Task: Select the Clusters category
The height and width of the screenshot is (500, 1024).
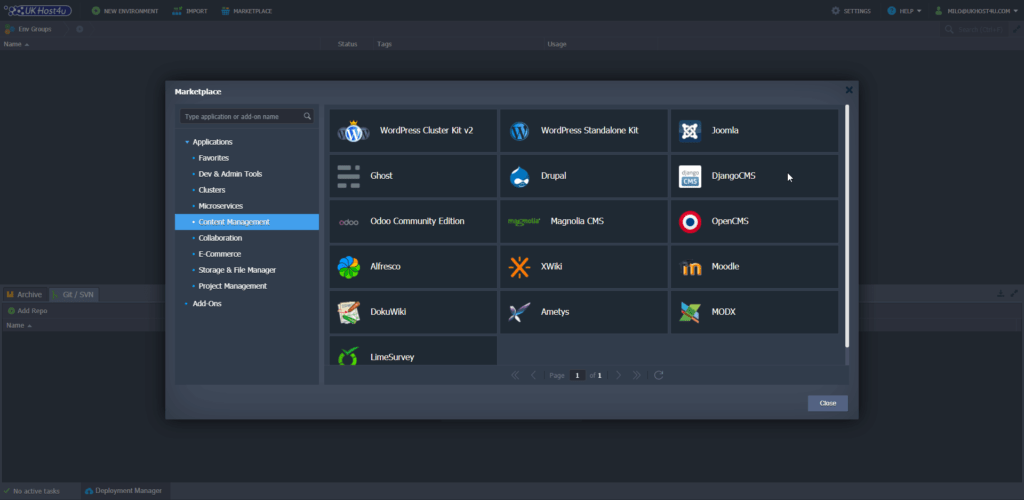Action: click(212, 190)
